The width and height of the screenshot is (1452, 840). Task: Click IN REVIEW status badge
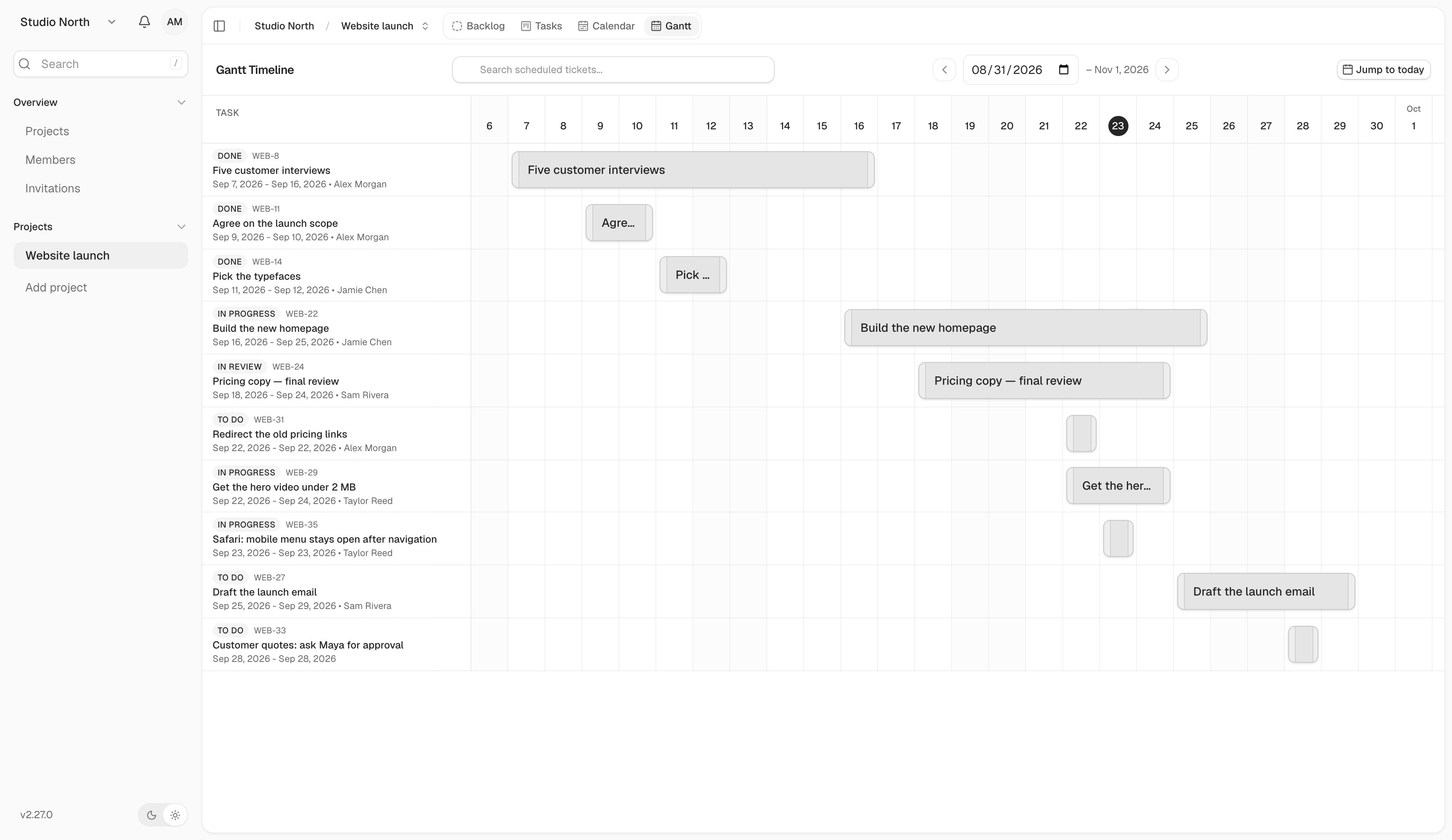239,367
